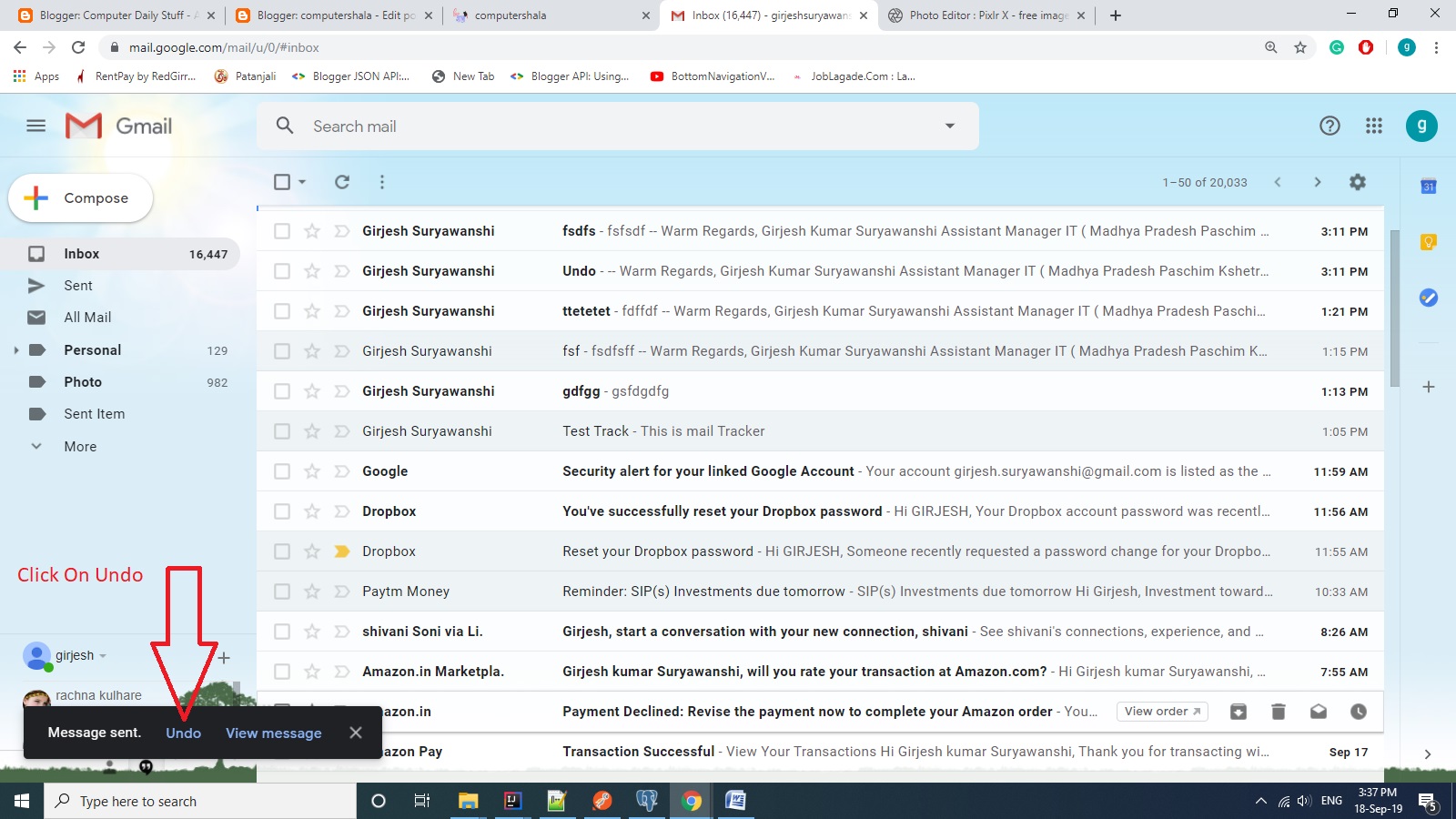Open the Google apps grid
The width and height of the screenshot is (1456, 819).
click(1374, 126)
